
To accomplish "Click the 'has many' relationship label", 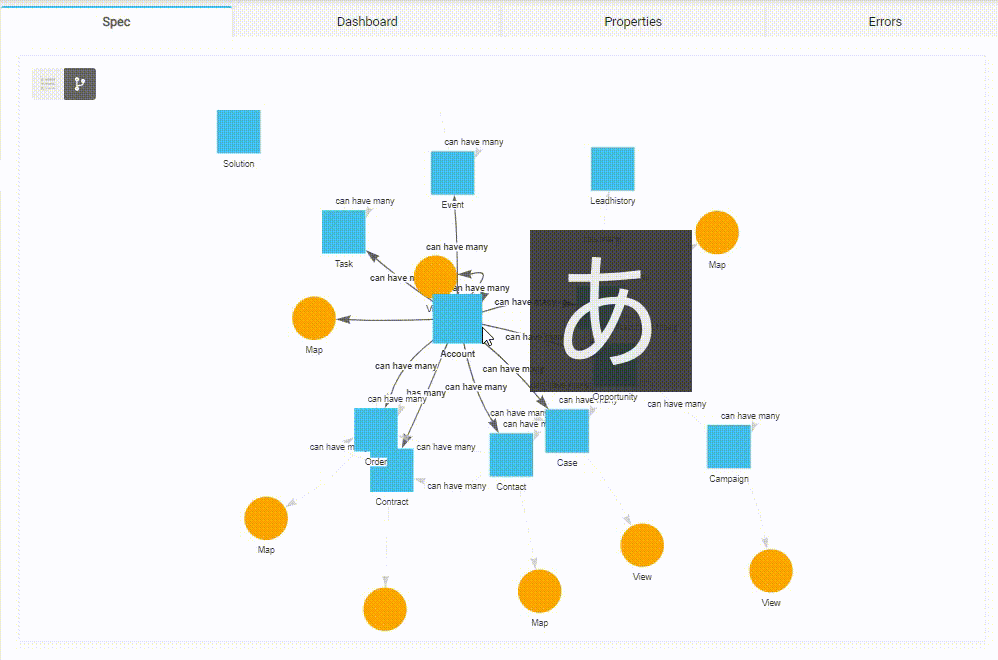I will (x=426, y=393).
